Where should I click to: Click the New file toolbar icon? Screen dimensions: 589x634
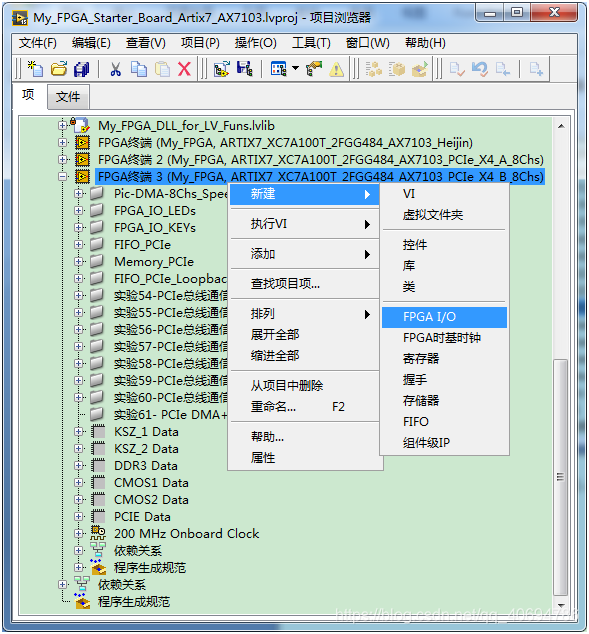(x=35, y=69)
